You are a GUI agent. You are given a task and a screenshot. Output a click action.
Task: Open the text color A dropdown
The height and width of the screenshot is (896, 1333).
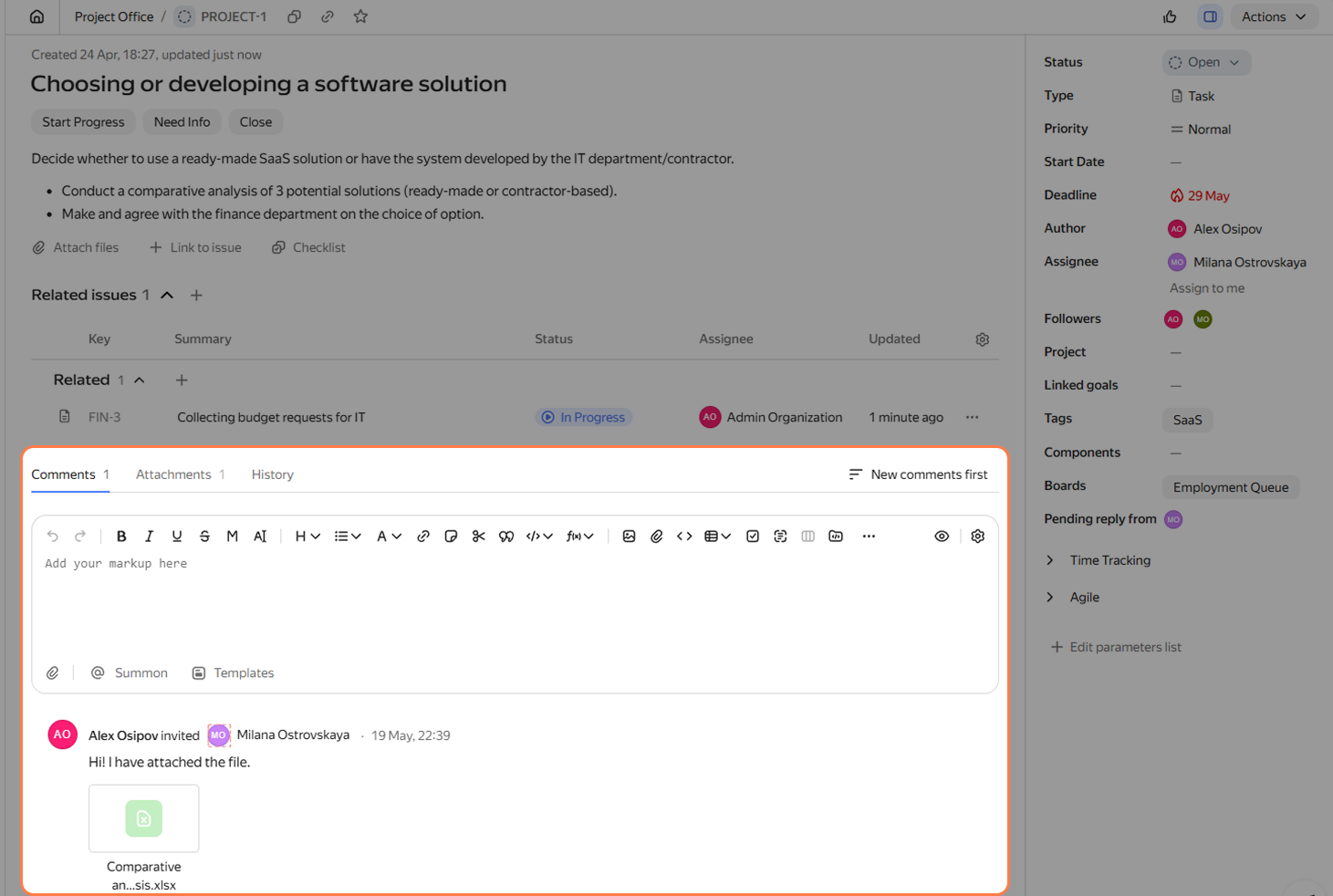[x=389, y=537]
